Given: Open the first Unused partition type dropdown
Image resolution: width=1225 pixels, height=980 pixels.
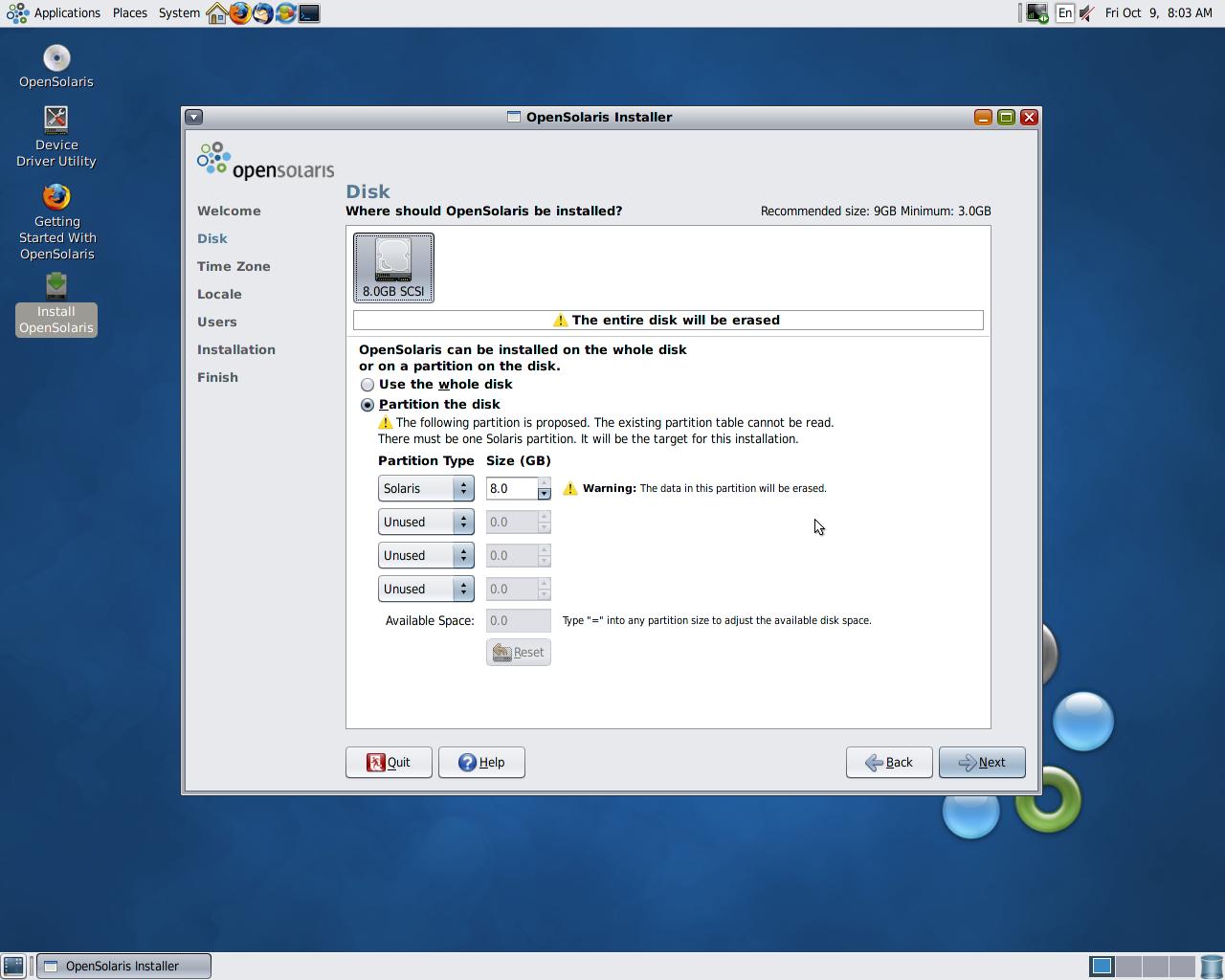Looking at the screenshot, I should (426, 522).
